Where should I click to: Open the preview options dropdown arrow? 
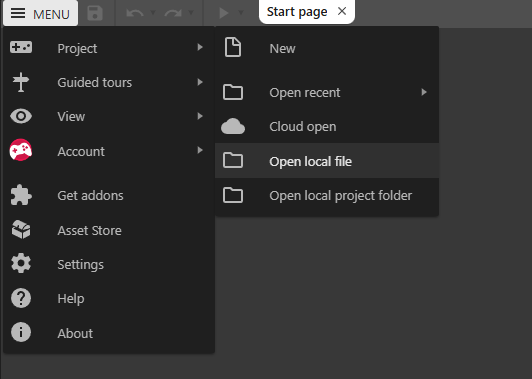pos(241,13)
